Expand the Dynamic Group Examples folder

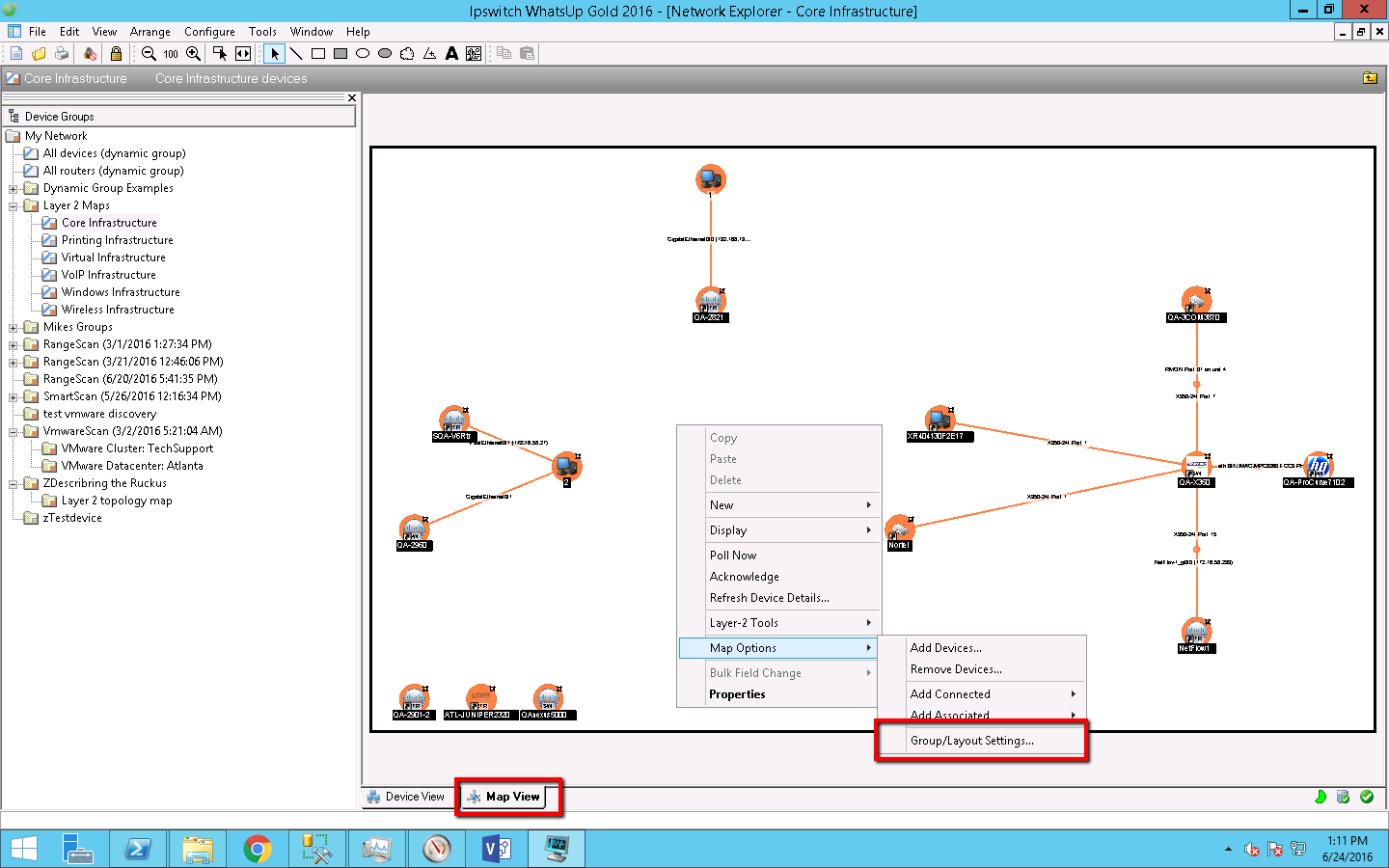click(14, 189)
